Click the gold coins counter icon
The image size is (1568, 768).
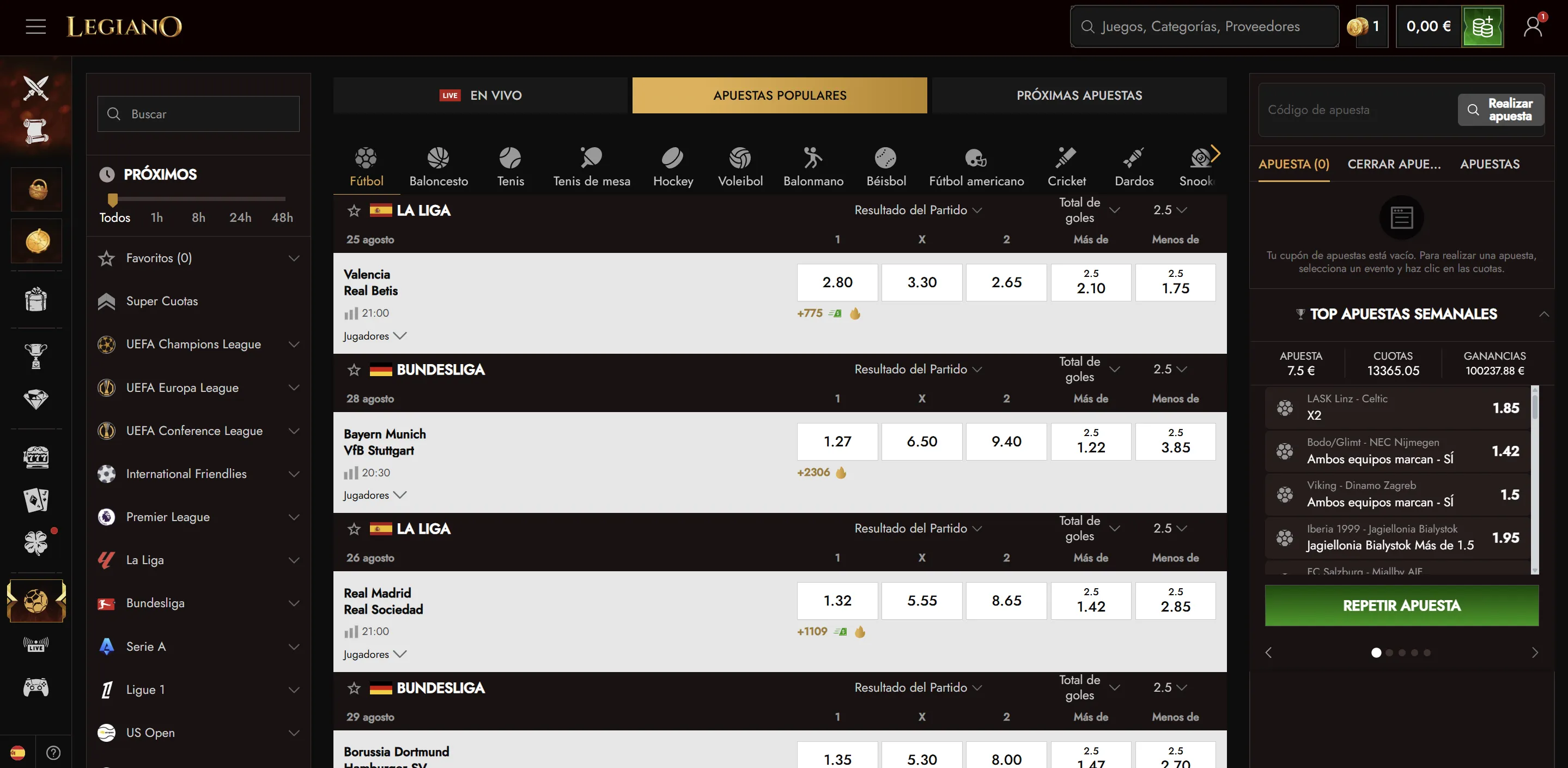(1357, 27)
